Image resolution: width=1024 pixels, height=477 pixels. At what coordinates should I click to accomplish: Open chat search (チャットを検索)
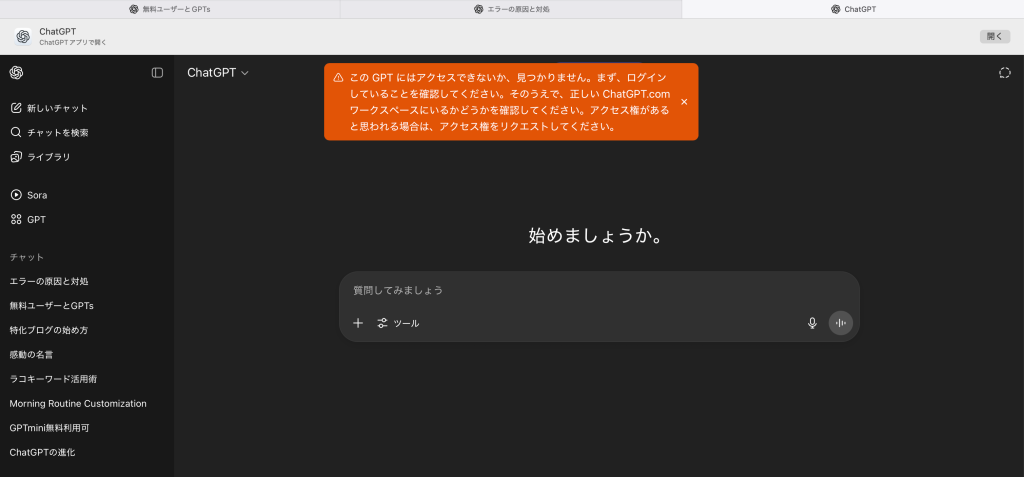pos(57,132)
